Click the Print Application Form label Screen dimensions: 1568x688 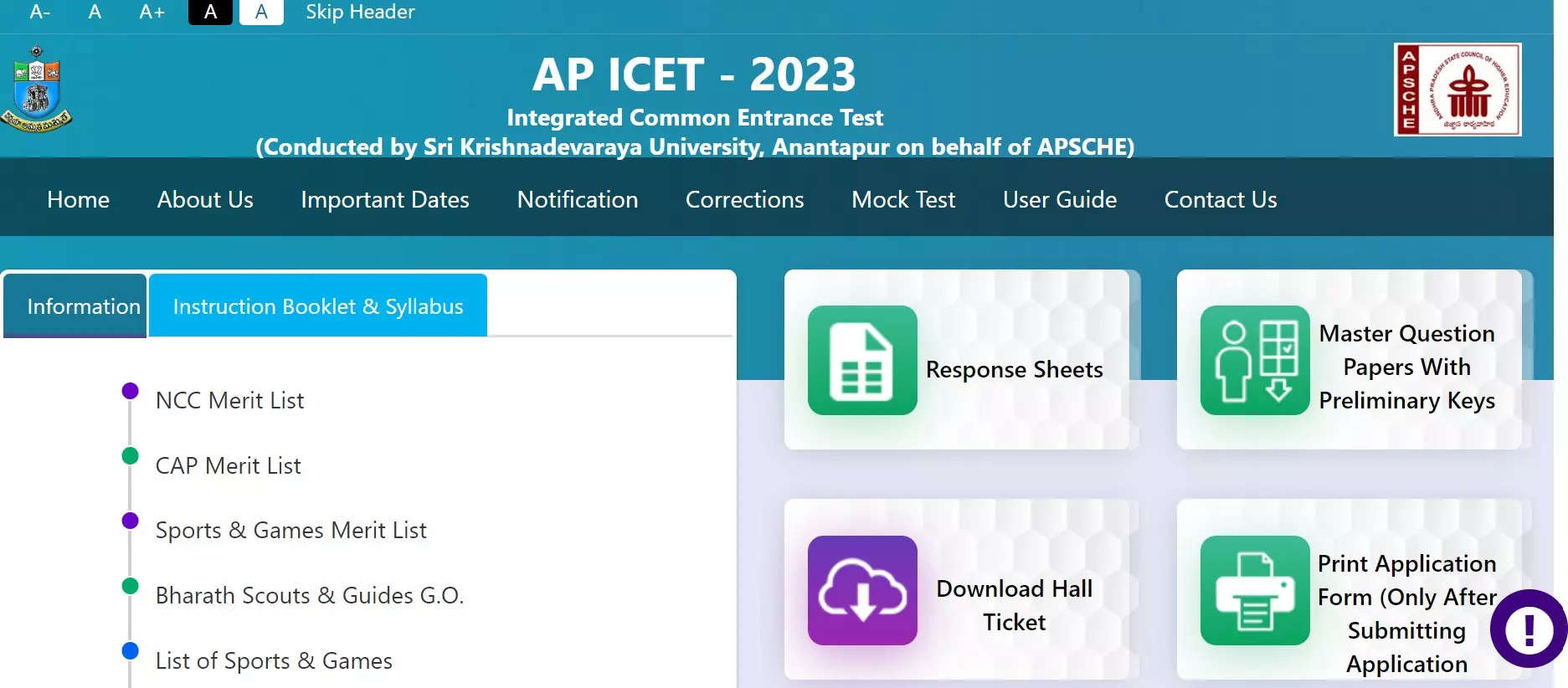coord(1407,614)
